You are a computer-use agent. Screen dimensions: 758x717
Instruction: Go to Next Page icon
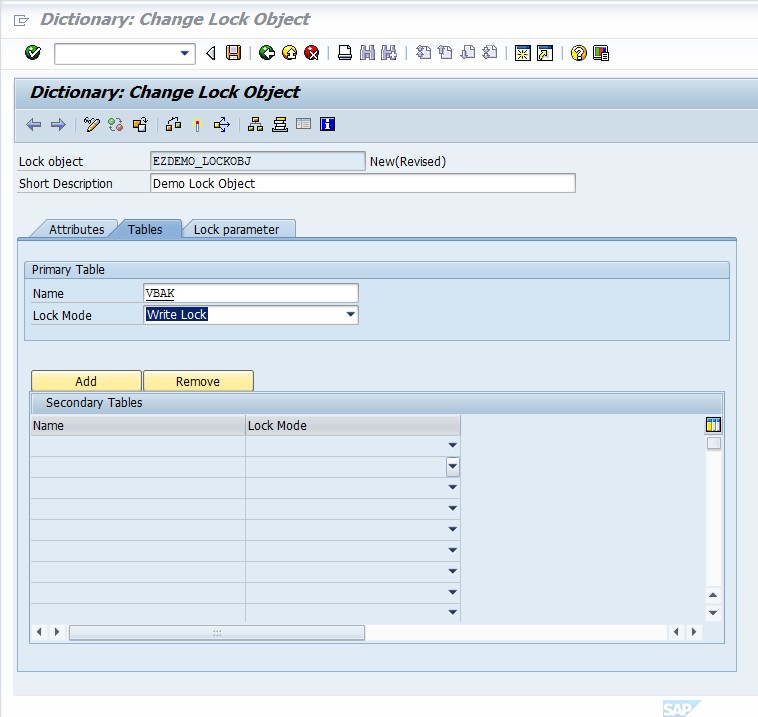467,52
